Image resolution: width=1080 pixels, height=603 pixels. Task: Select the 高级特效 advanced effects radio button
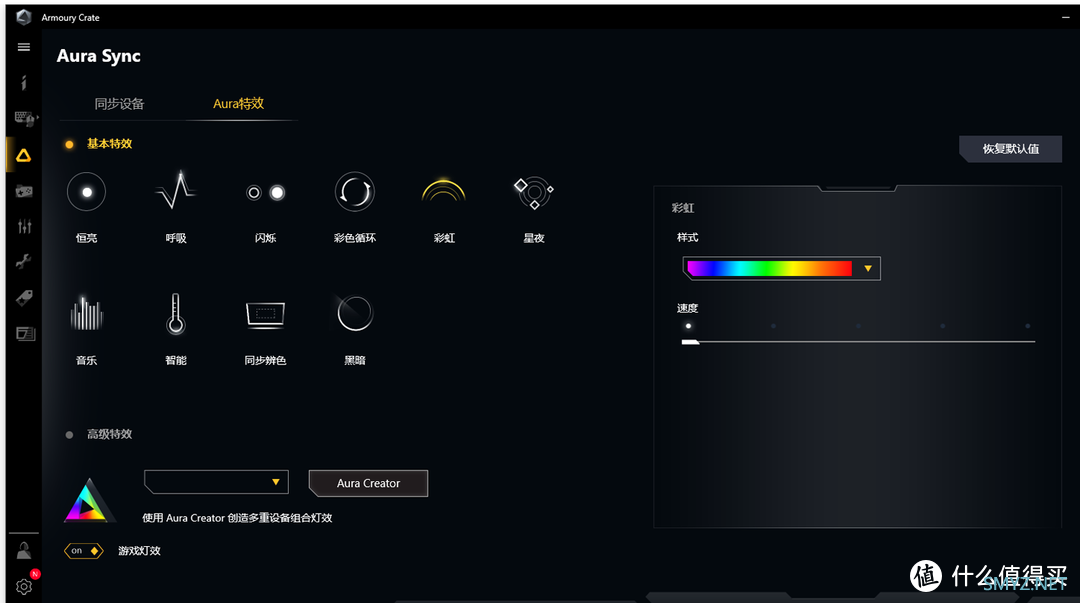(69, 435)
